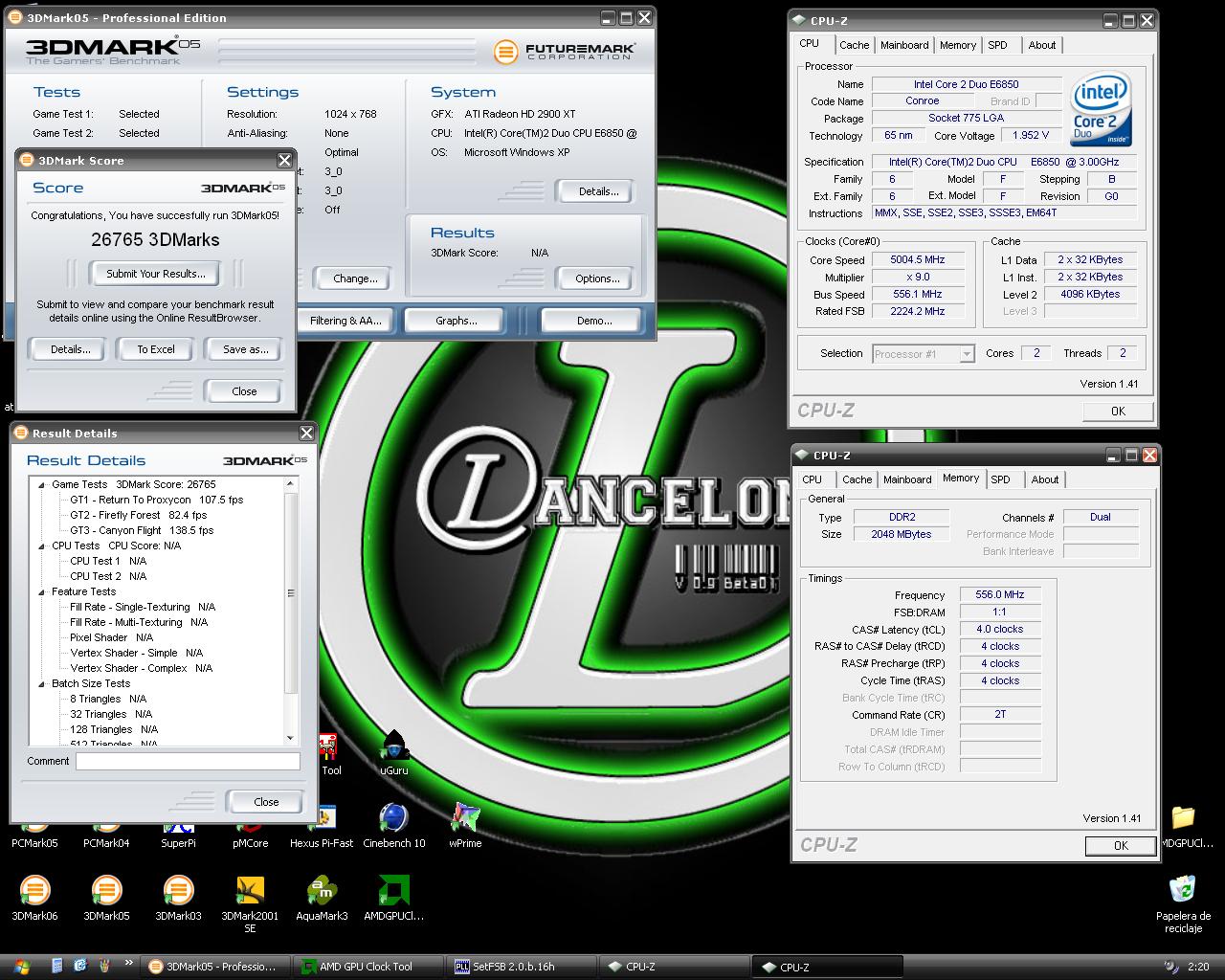Click the calculator quick launch icon
This screenshot has width=1225, height=980.
56,967
